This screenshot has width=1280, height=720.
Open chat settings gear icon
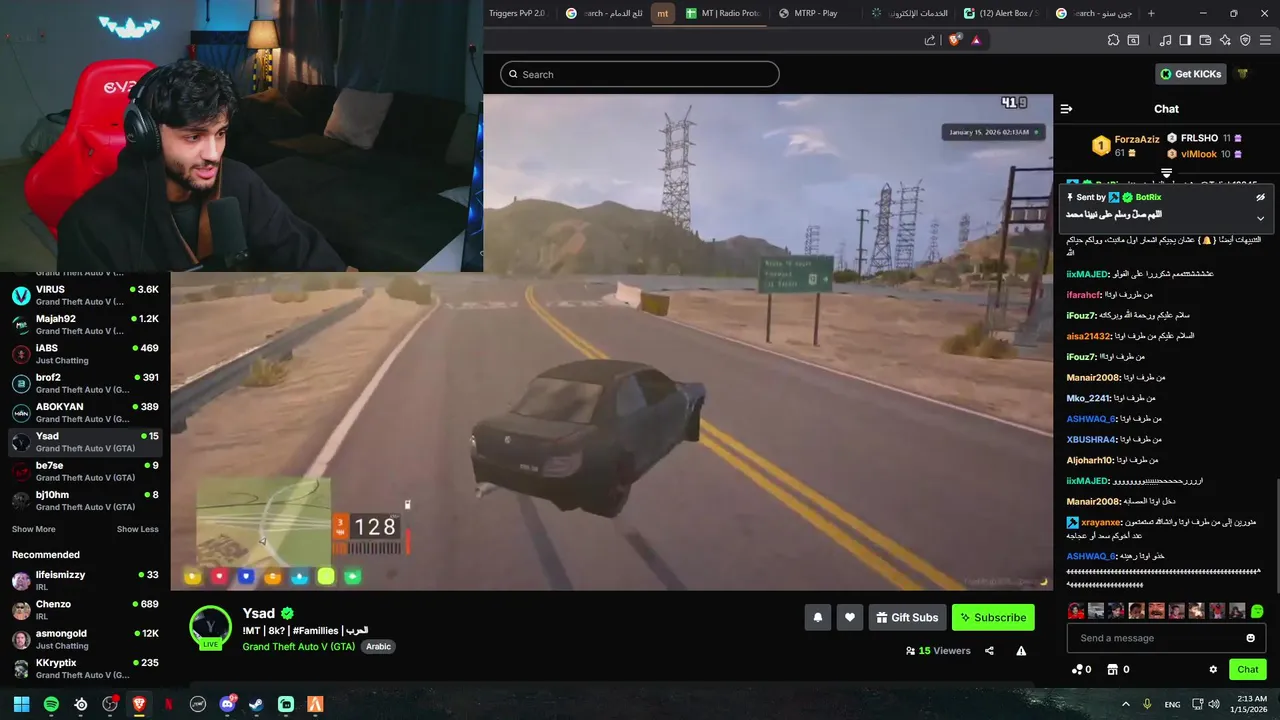coord(1213,670)
